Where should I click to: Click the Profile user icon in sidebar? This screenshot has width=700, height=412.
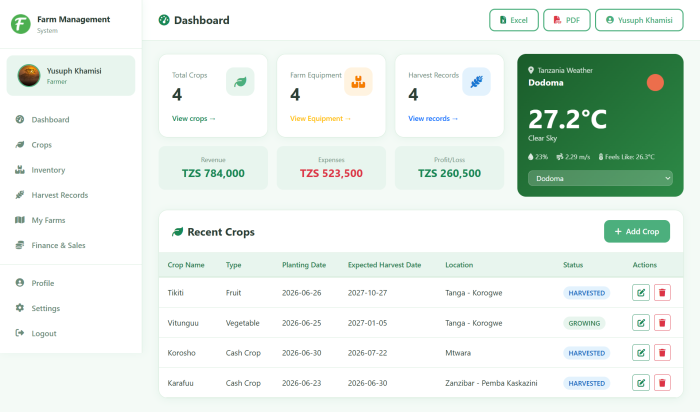click(20, 283)
